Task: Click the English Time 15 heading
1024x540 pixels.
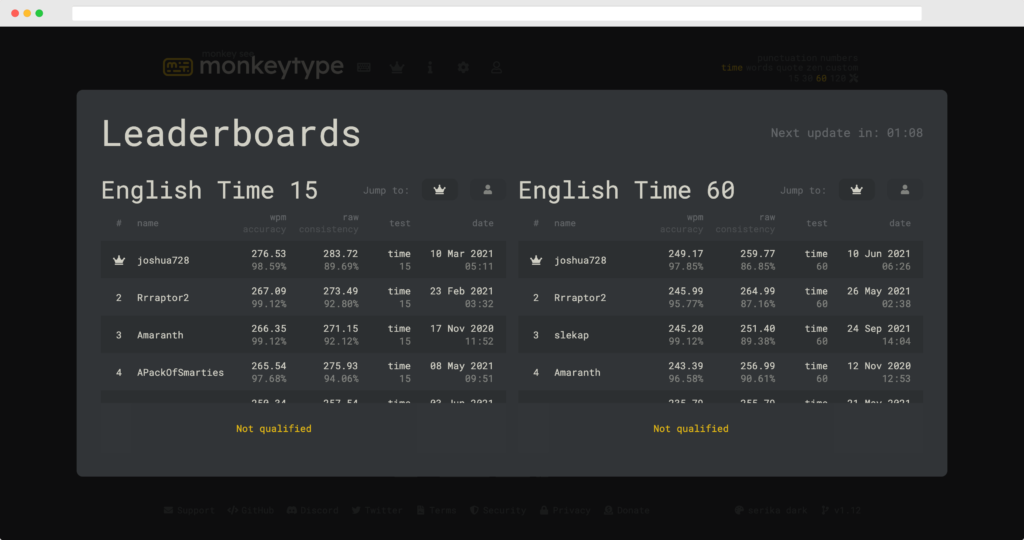Action: (210, 190)
